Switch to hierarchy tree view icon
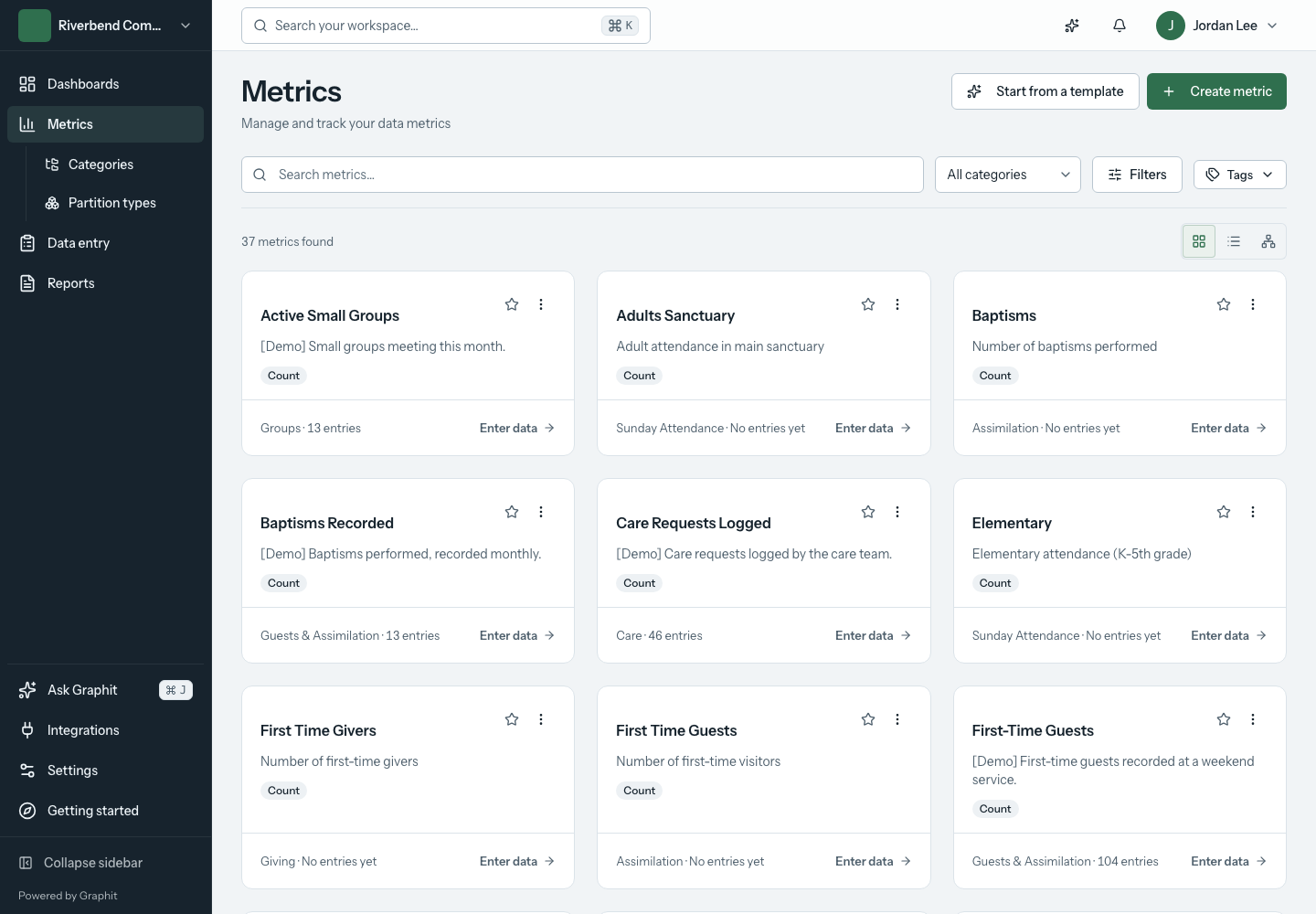 (1268, 241)
